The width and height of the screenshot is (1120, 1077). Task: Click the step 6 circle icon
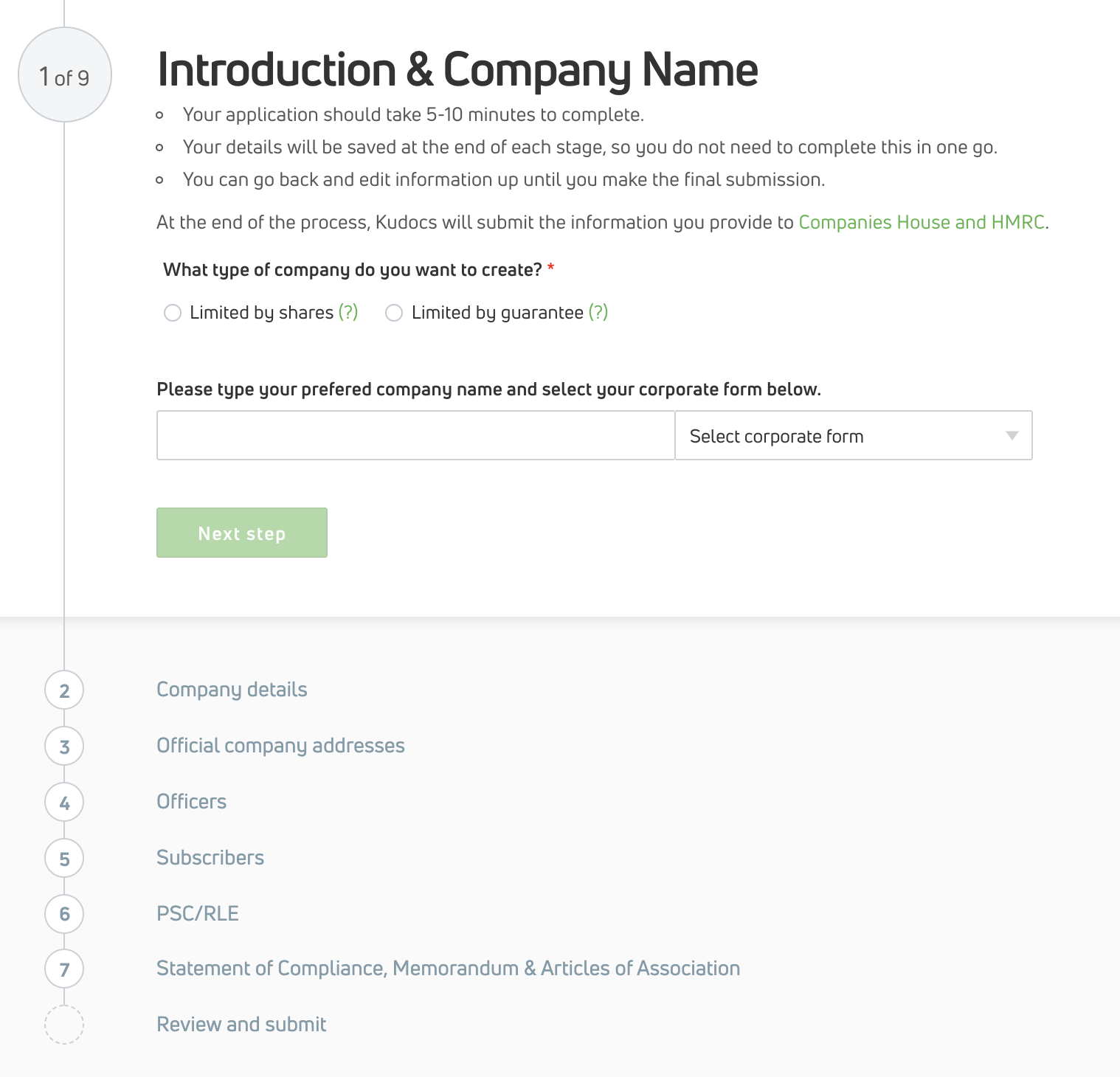point(64,914)
